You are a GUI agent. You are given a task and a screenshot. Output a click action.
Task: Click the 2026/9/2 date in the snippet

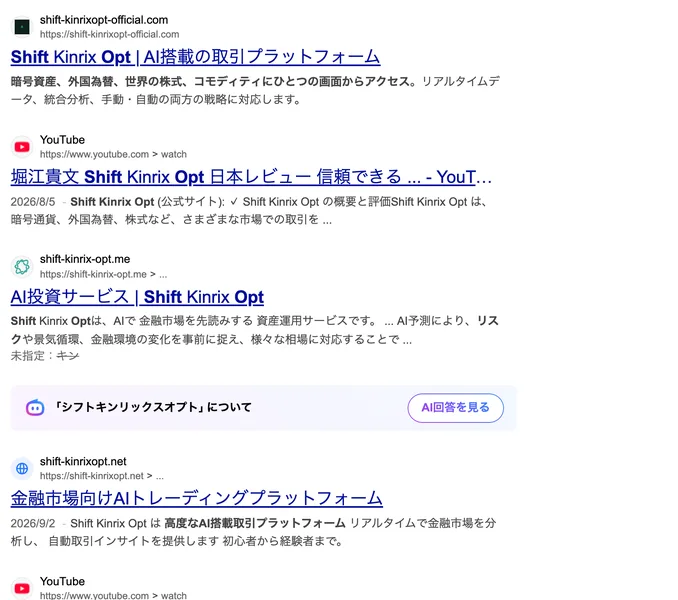click(33, 523)
